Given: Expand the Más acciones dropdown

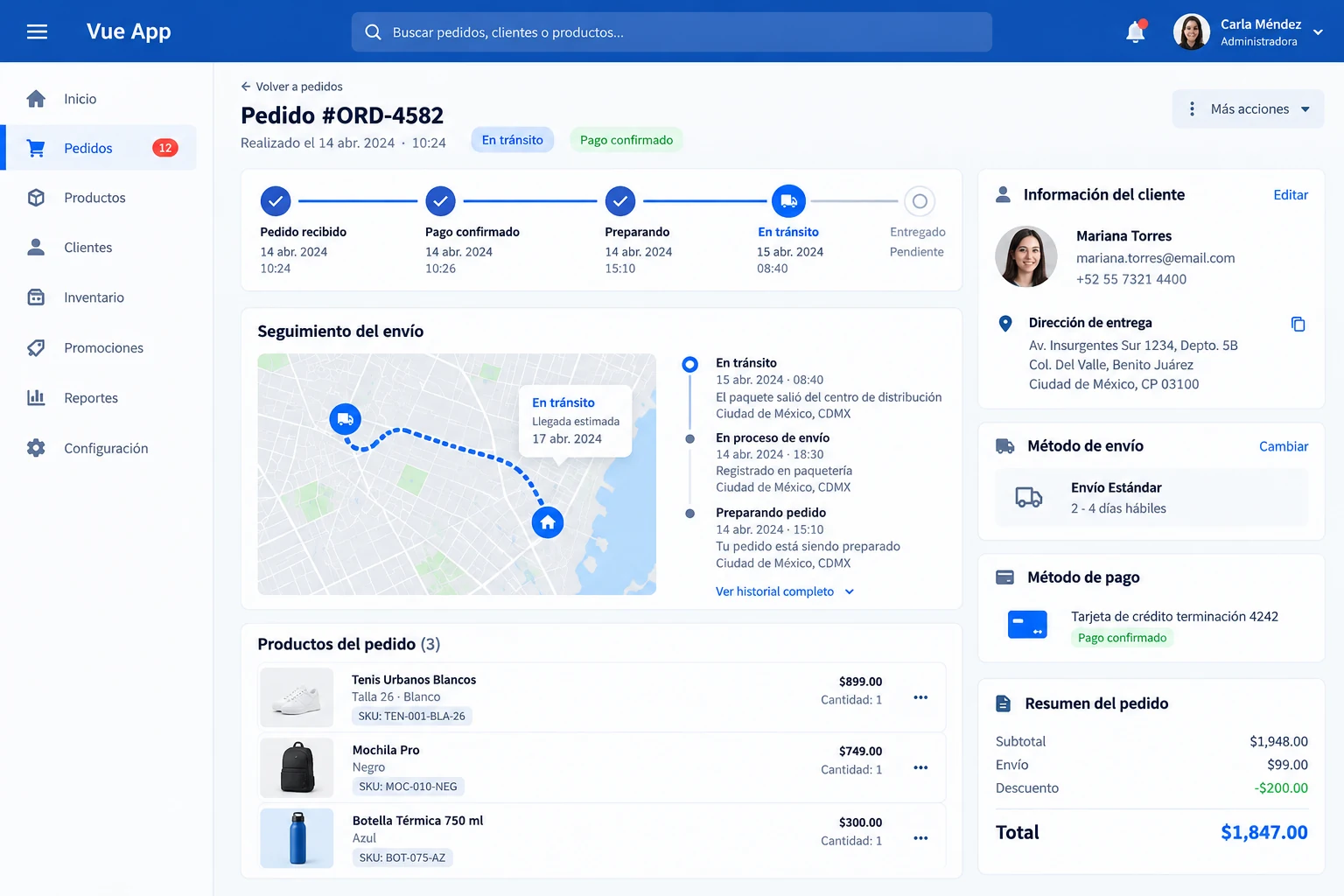Looking at the screenshot, I should pyautogui.click(x=1248, y=109).
